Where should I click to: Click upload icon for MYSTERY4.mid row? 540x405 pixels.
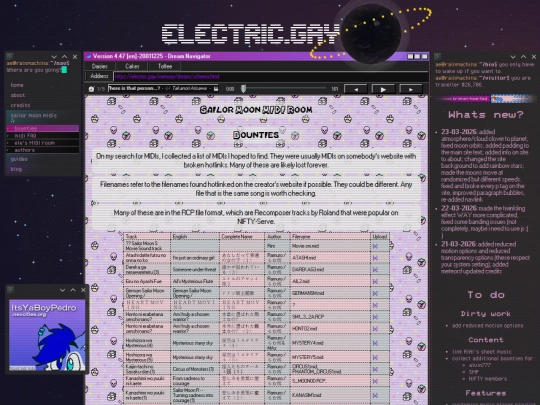tap(375, 343)
